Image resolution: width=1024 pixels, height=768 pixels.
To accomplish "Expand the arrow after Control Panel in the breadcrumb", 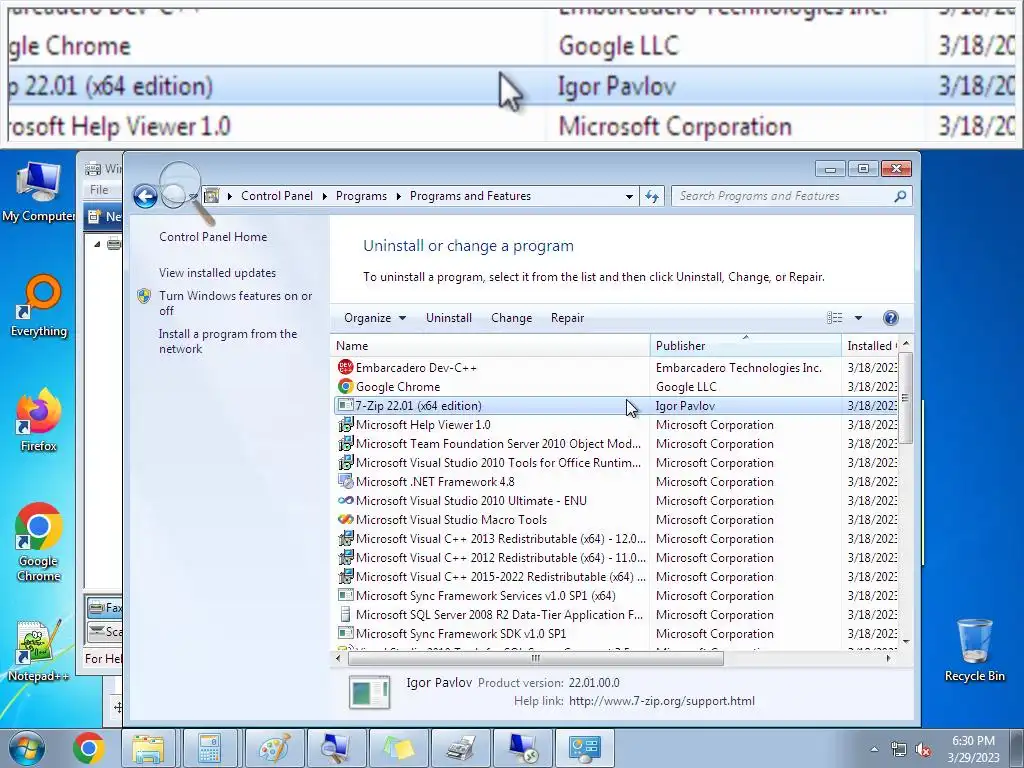I will tap(325, 196).
